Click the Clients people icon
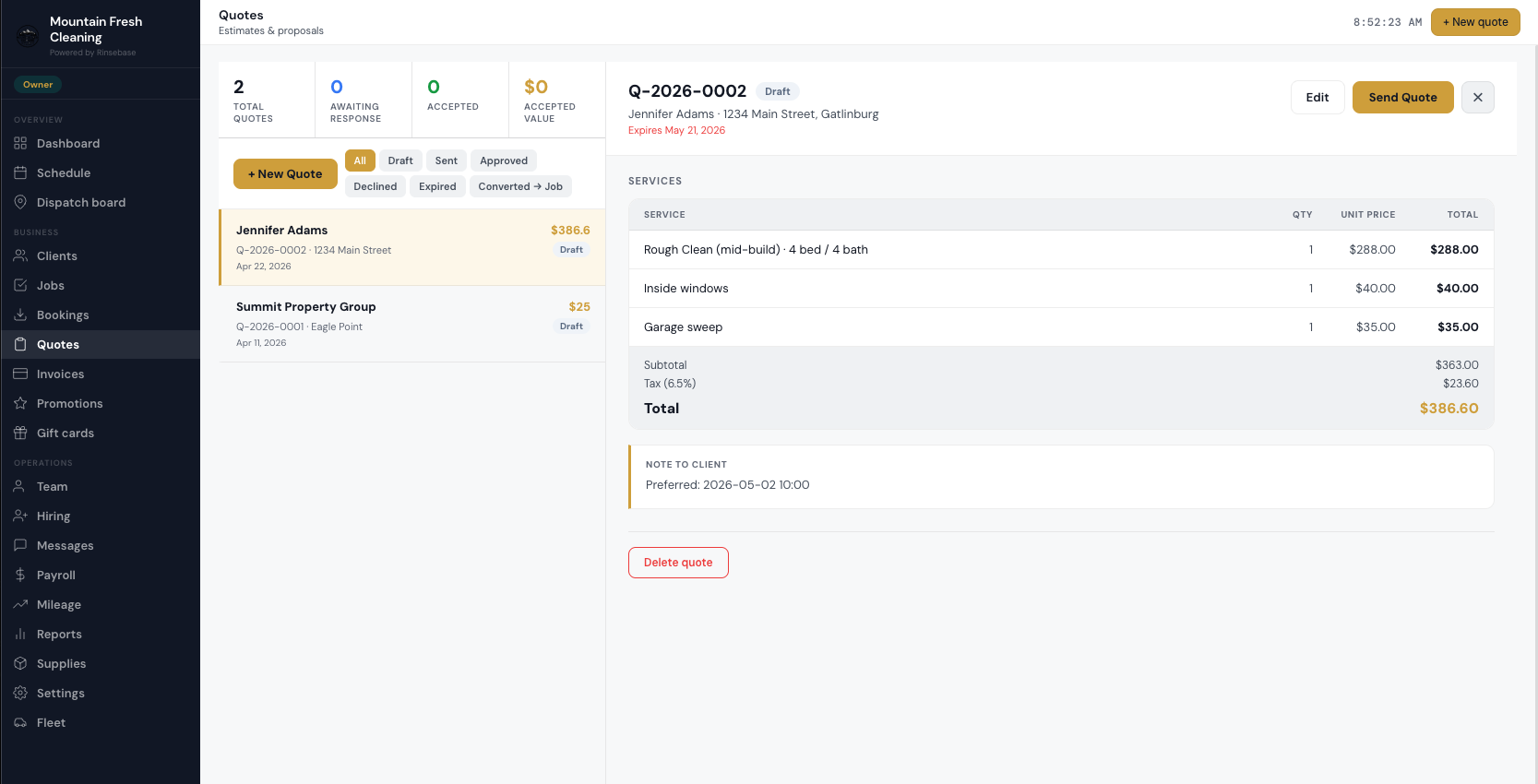Viewport: 1538px width, 784px height. click(20, 255)
